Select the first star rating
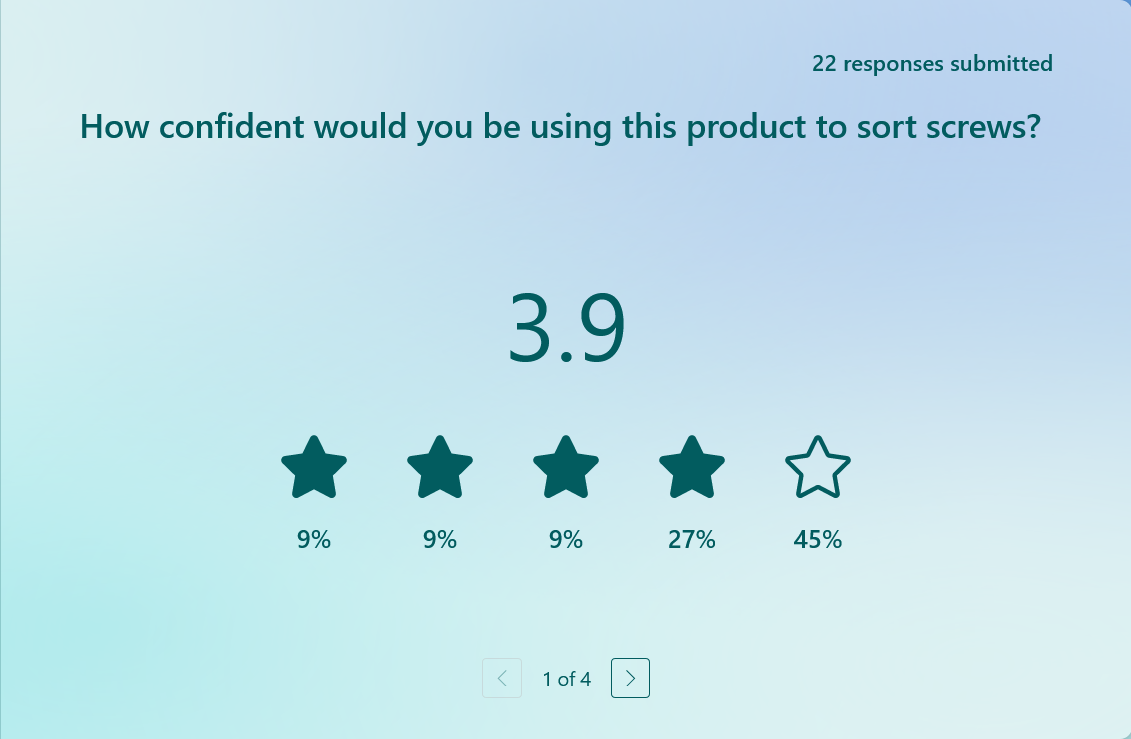The height and width of the screenshot is (739, 1131). [314, 467]
